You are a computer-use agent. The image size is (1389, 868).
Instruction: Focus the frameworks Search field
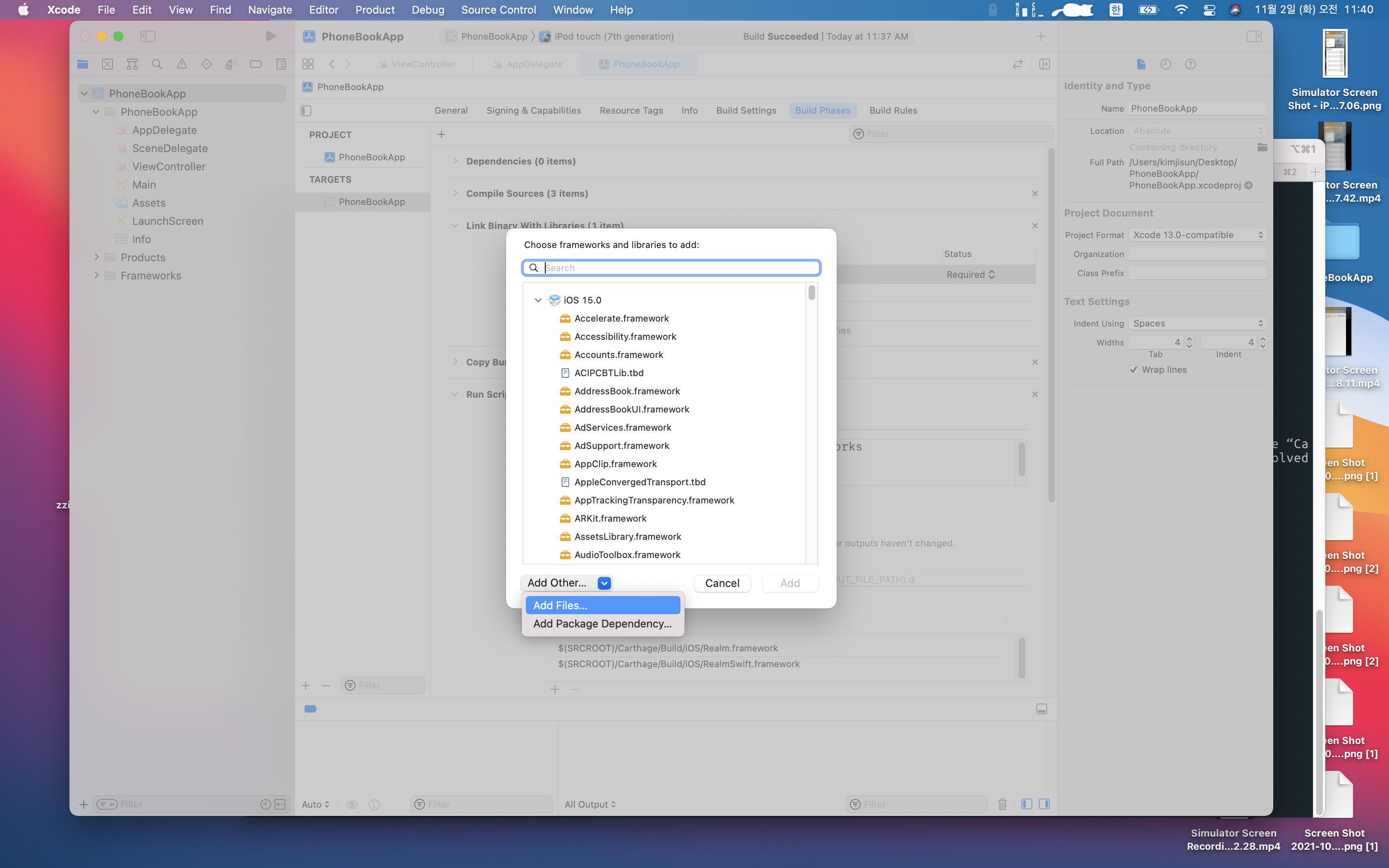point(671,268)
